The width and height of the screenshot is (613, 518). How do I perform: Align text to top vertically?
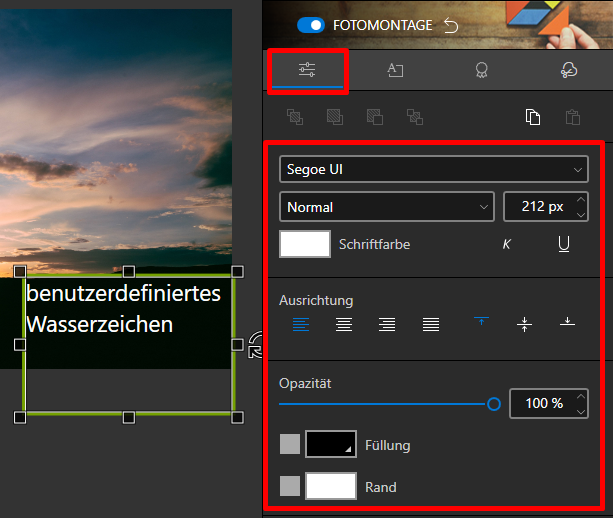(481, 321)
